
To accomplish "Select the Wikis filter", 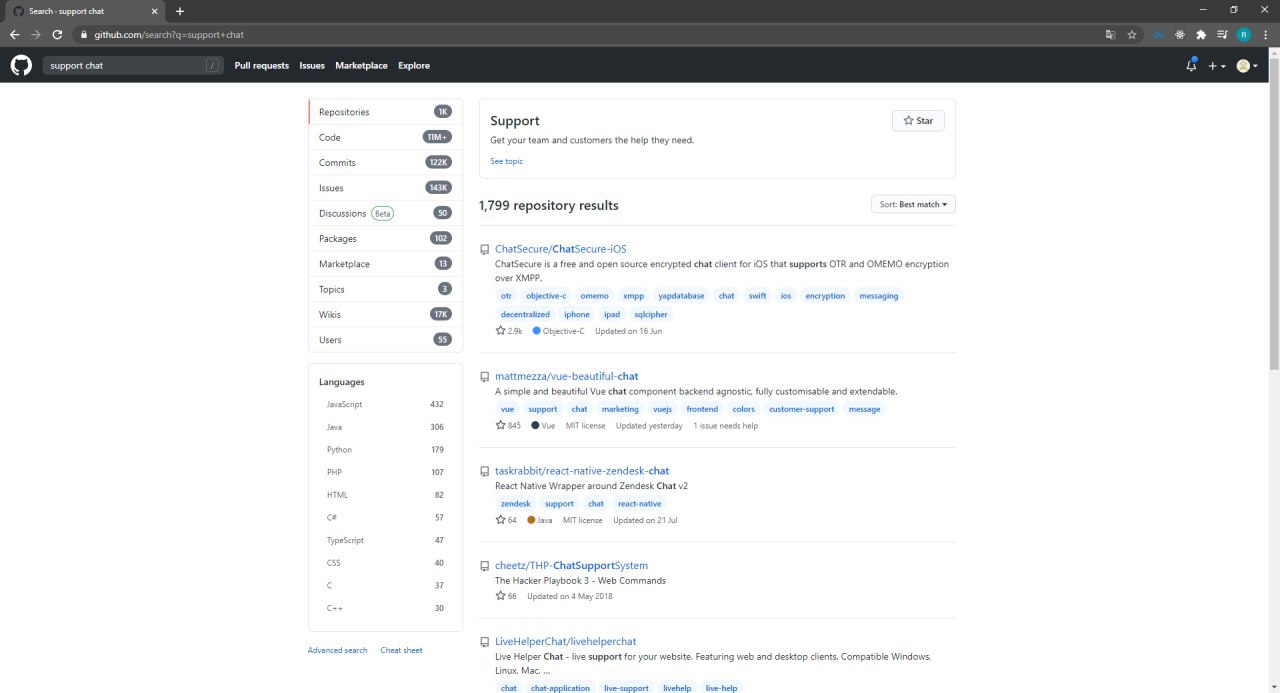I will (385, 314).
